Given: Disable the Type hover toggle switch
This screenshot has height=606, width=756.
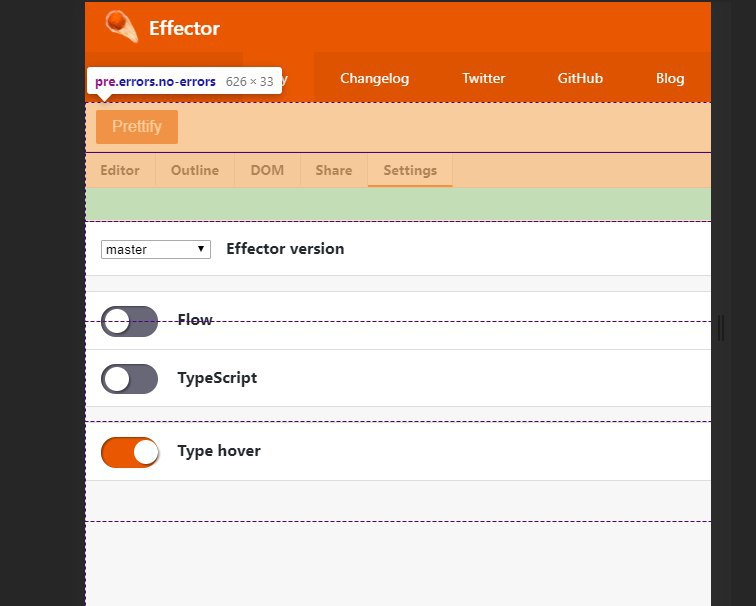Looking at the screenshot, I should point(129,452).
